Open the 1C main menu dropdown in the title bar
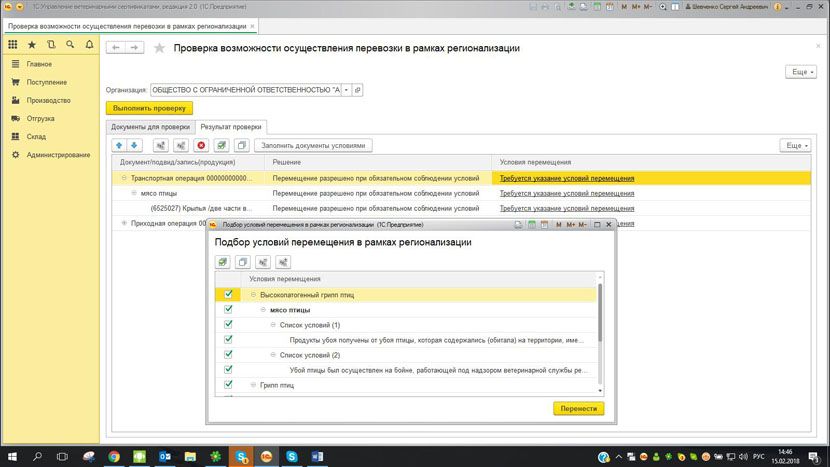The height and width of the screenshot is (467, 830). coord(20,7)
